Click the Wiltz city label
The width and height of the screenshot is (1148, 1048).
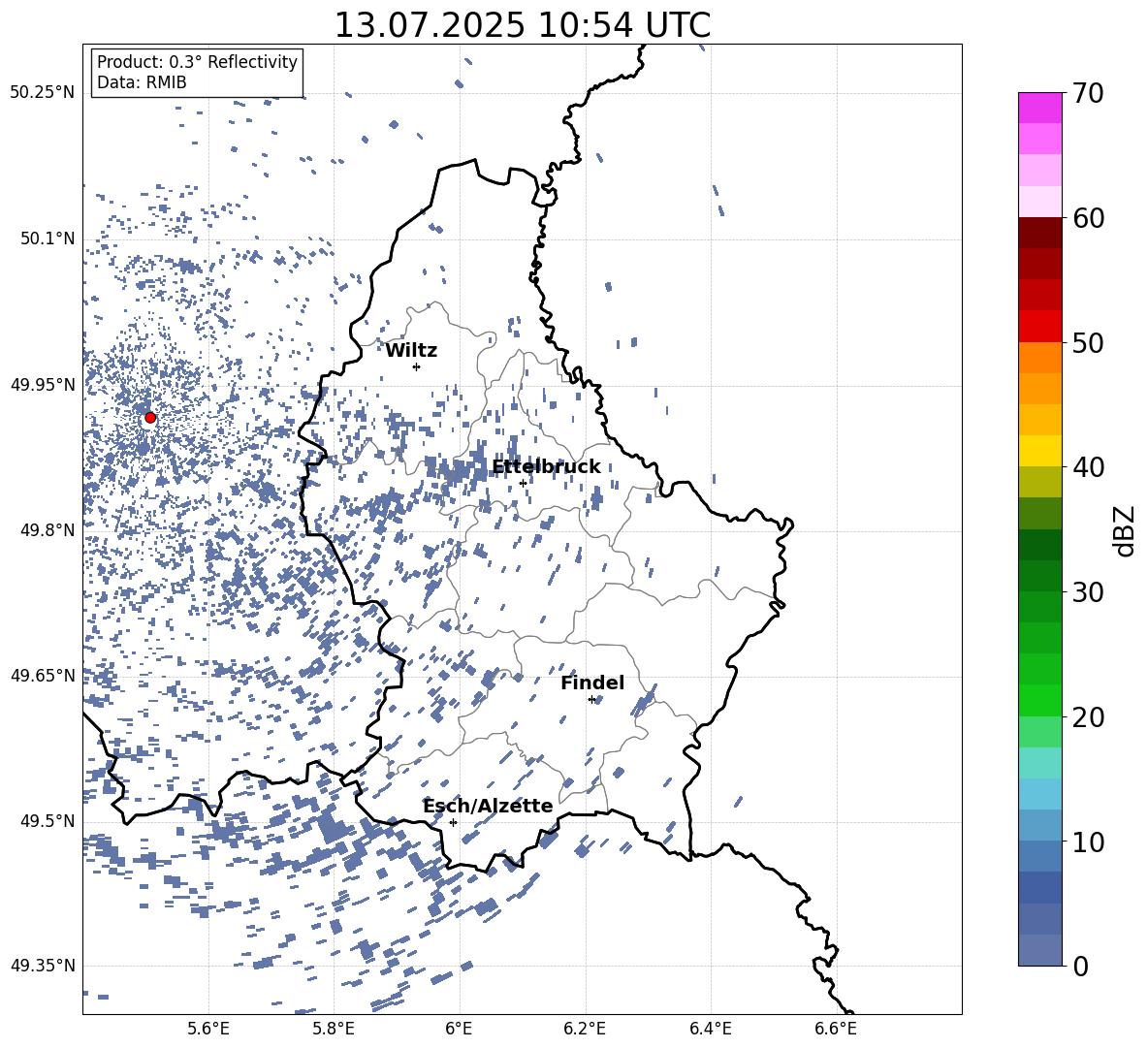(411, 351)
